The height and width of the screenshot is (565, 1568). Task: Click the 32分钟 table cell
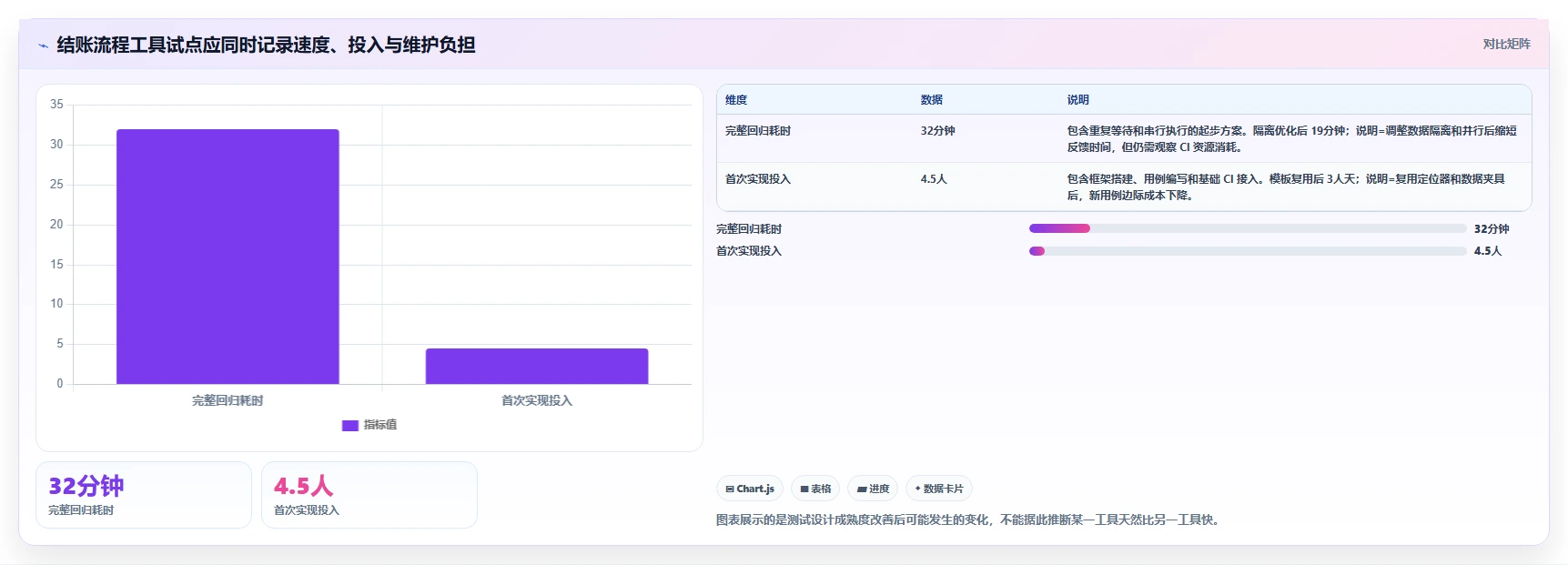(x=937, y=131)
